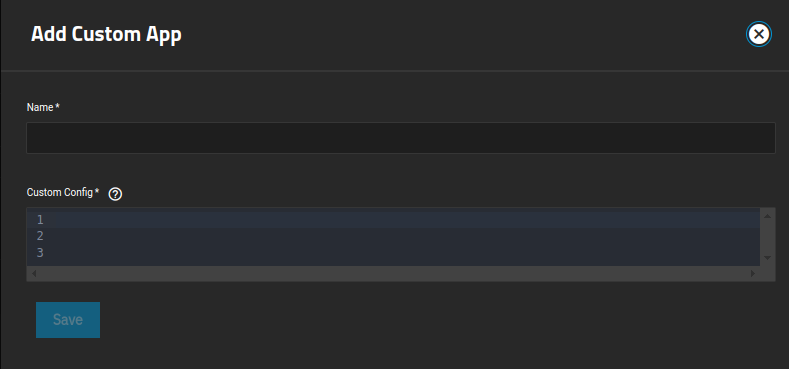Click the editor's horizontal scrollbar track
Image resolution: width=789 pixels, height=370 pixels.
click(x=393, y=273)
